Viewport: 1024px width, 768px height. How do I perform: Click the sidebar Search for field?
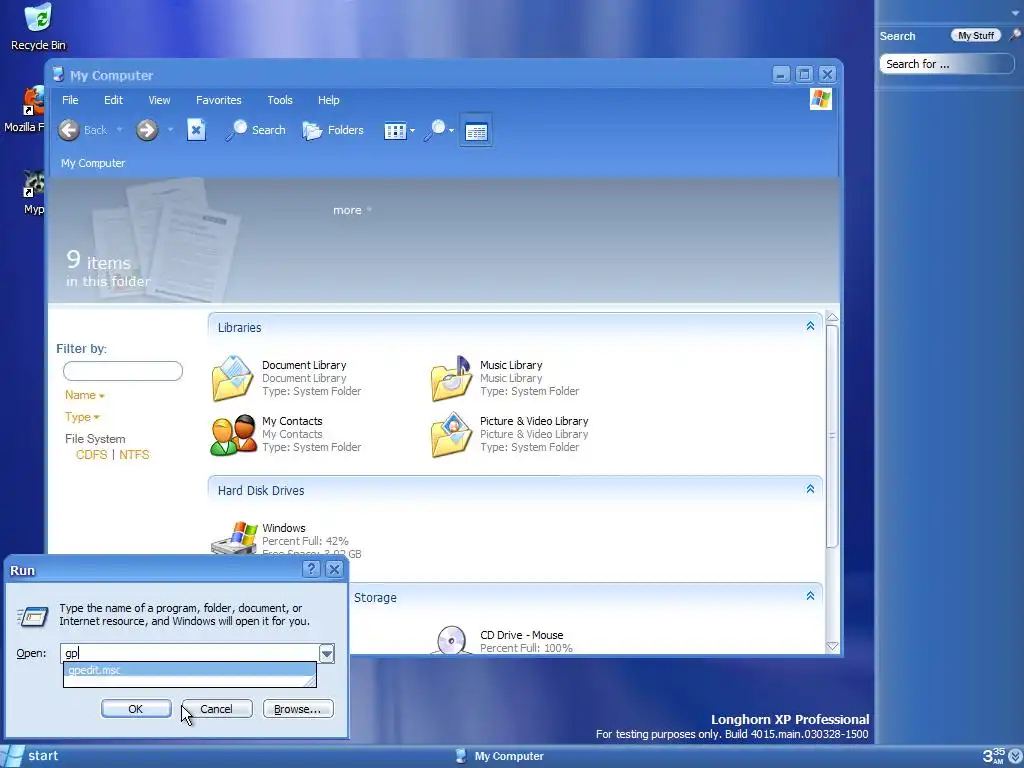click(x=946, y=64)
